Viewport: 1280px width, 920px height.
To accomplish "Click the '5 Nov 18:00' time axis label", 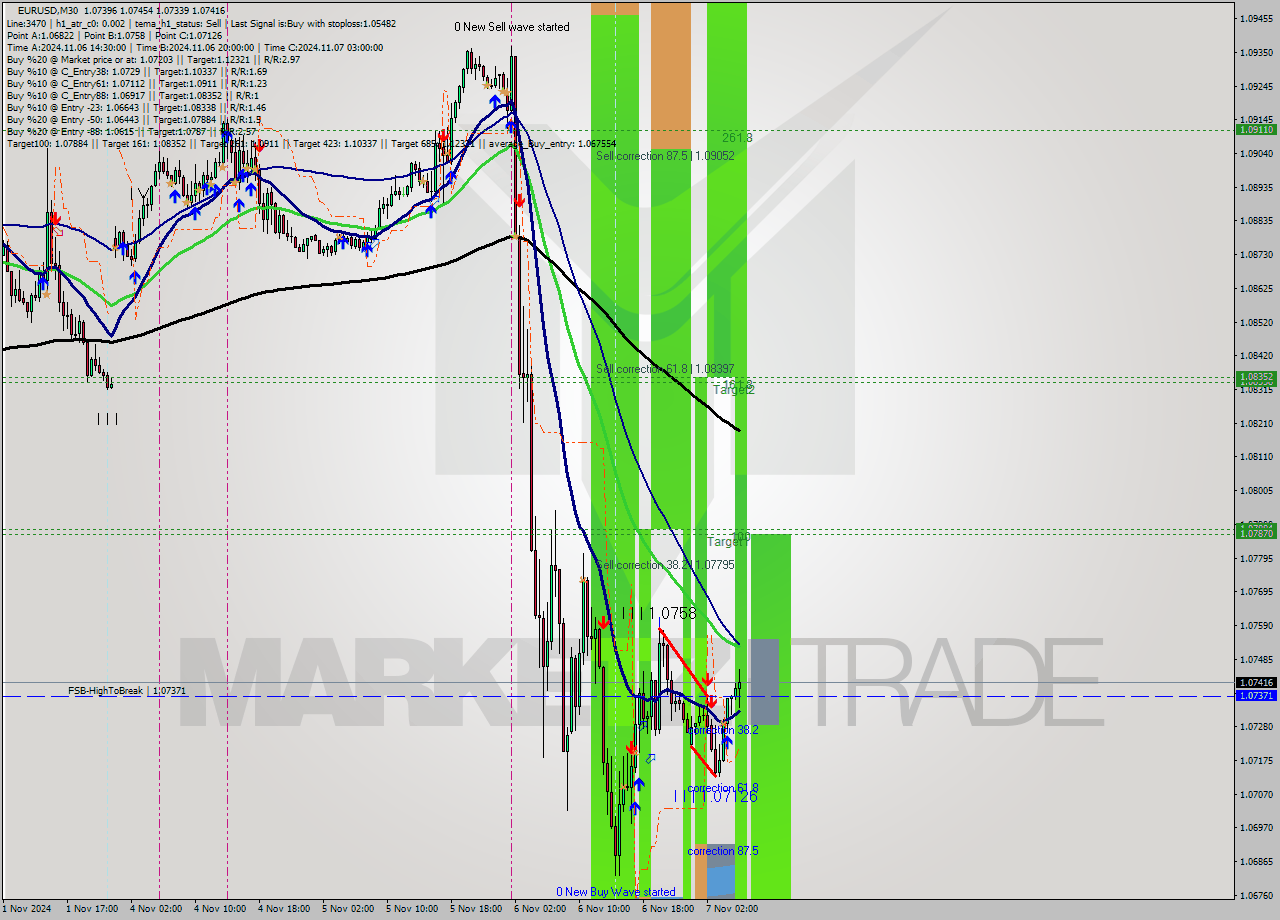I will [476, 909].
